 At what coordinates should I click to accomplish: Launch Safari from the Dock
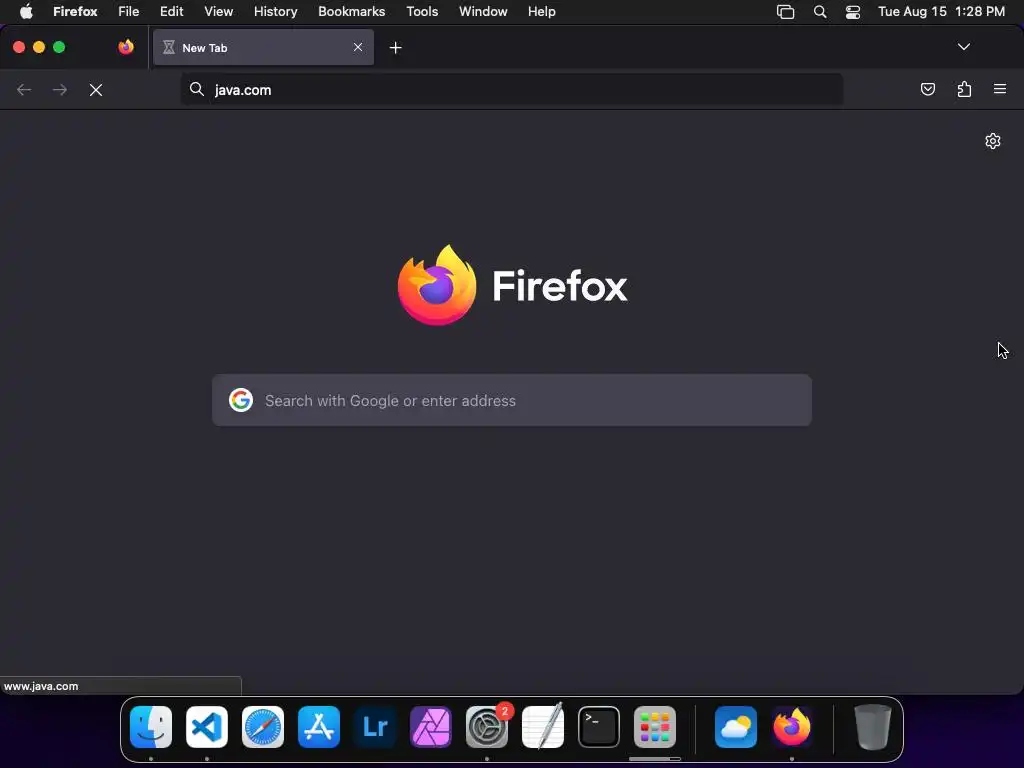pyautogui.click(x=263, y=727)
